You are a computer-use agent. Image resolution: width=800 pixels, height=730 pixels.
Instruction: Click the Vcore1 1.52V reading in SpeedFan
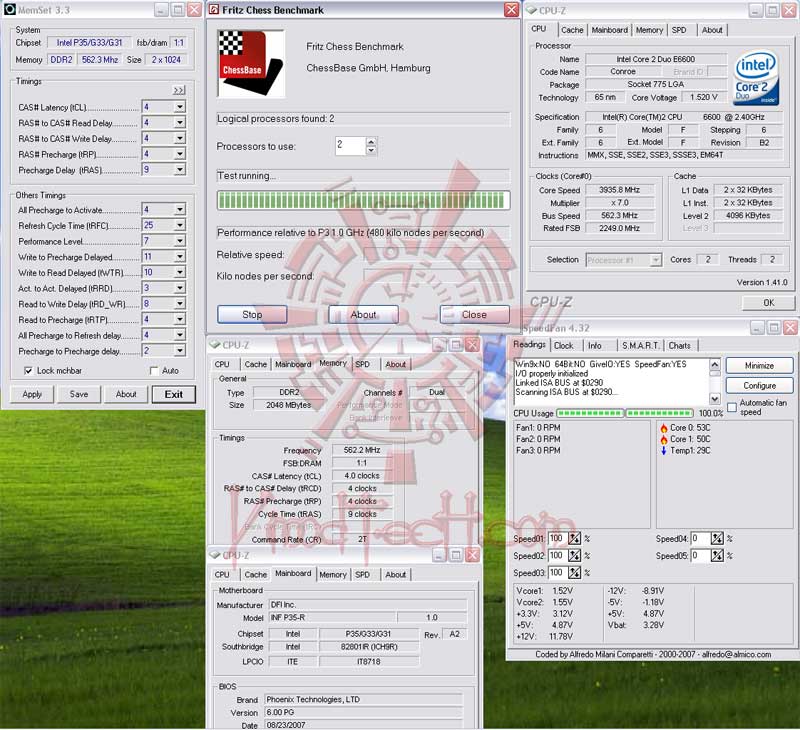pyautogui.click(x=545, y=591)
